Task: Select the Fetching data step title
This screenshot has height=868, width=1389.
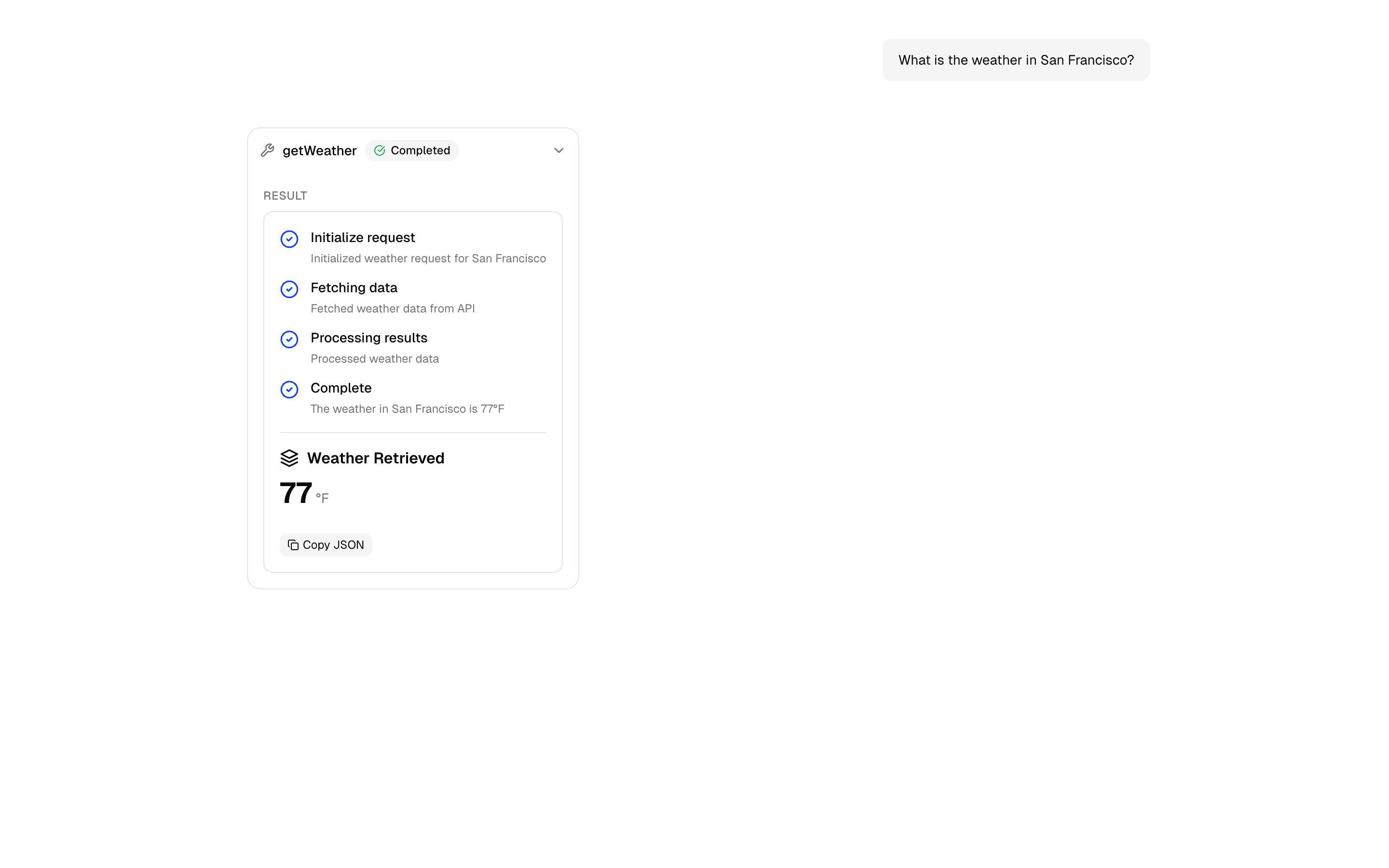Action: coord(354,287)
